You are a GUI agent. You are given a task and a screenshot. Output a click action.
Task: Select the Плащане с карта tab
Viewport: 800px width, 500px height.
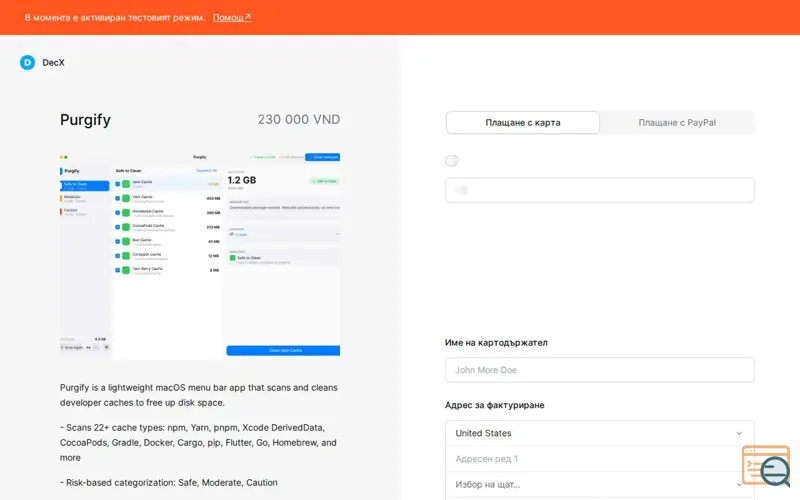(522, 122)
